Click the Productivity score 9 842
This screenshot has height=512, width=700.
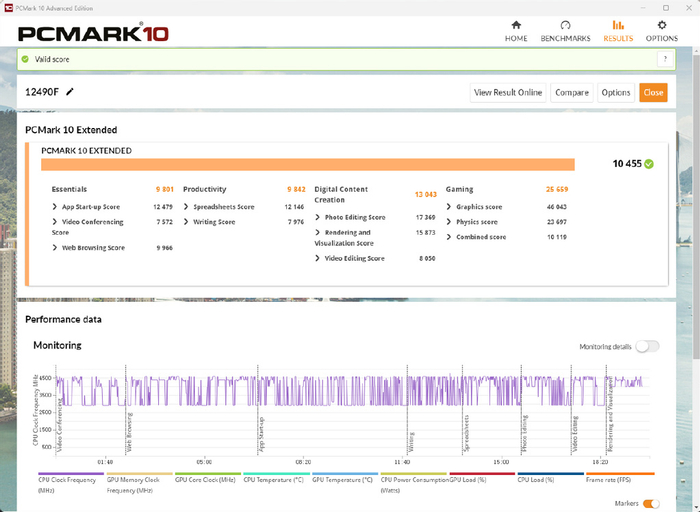pos(296,189)
